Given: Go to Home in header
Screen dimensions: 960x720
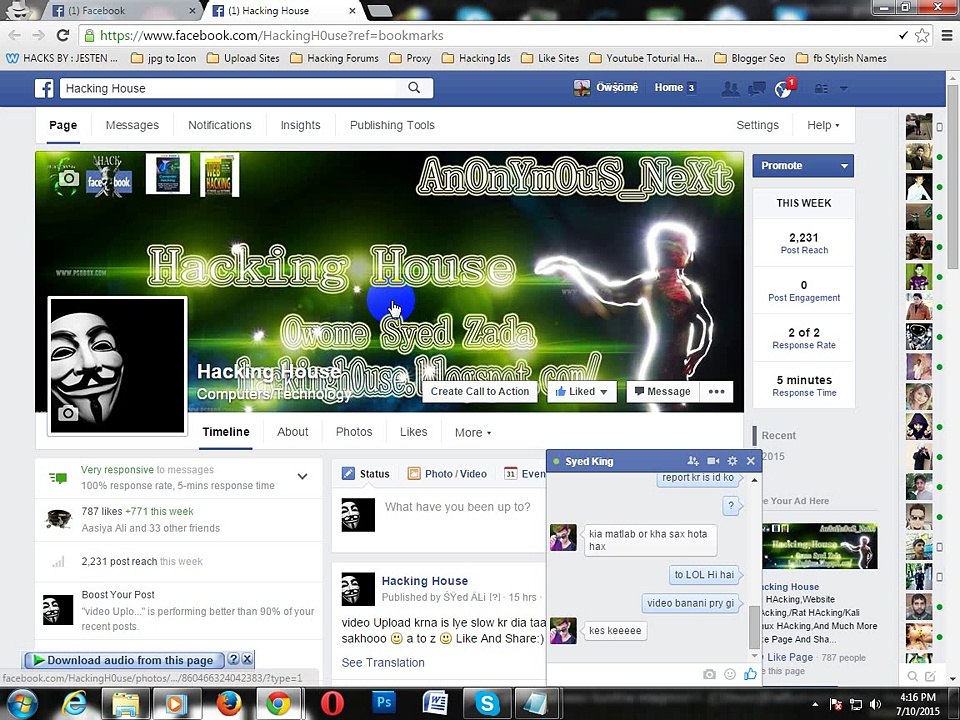Looking at the screenshot, I should [x=669, y=88].
